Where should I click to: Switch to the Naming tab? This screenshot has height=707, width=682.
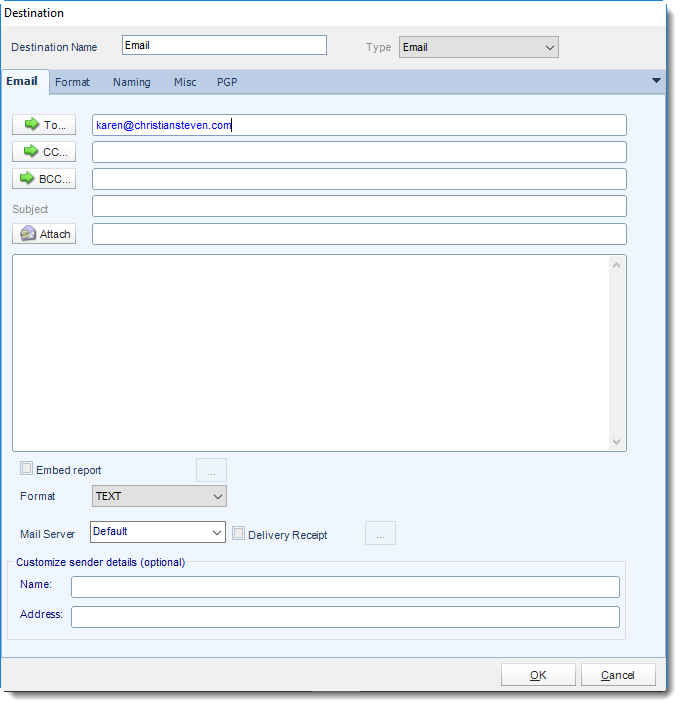(132, 82)
